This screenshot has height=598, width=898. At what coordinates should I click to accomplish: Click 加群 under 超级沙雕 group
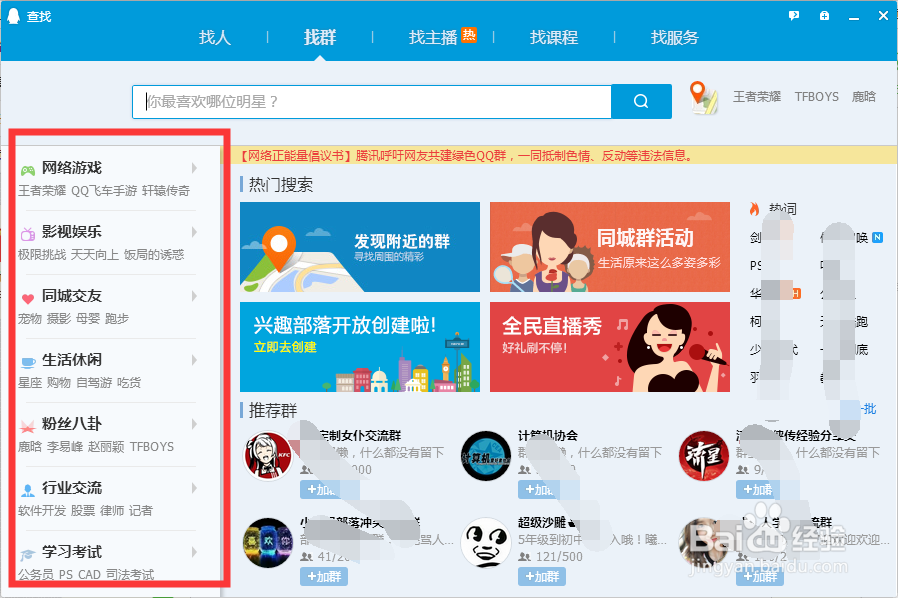click(542, 576)
